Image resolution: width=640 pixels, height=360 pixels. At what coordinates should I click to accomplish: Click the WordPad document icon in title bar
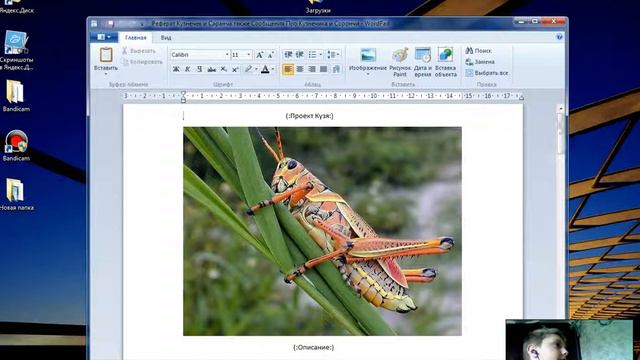pyautogui.click(x=94, y=24)
